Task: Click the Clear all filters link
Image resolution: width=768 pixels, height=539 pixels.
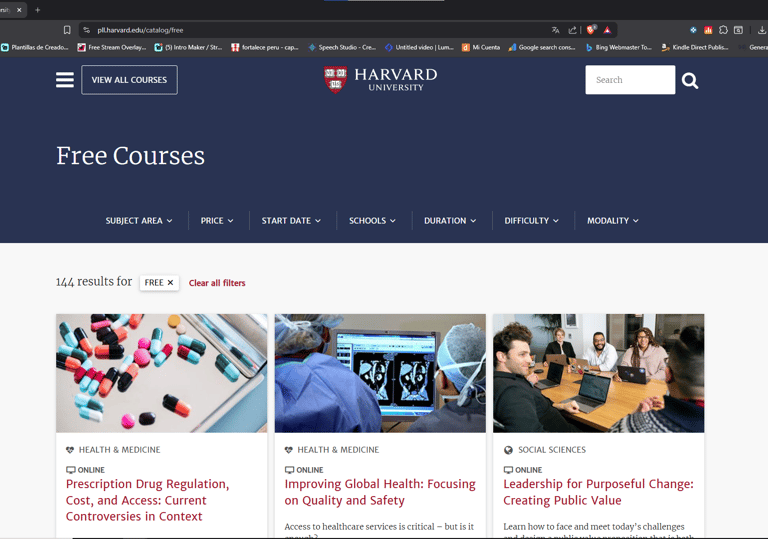Action: 217,283
